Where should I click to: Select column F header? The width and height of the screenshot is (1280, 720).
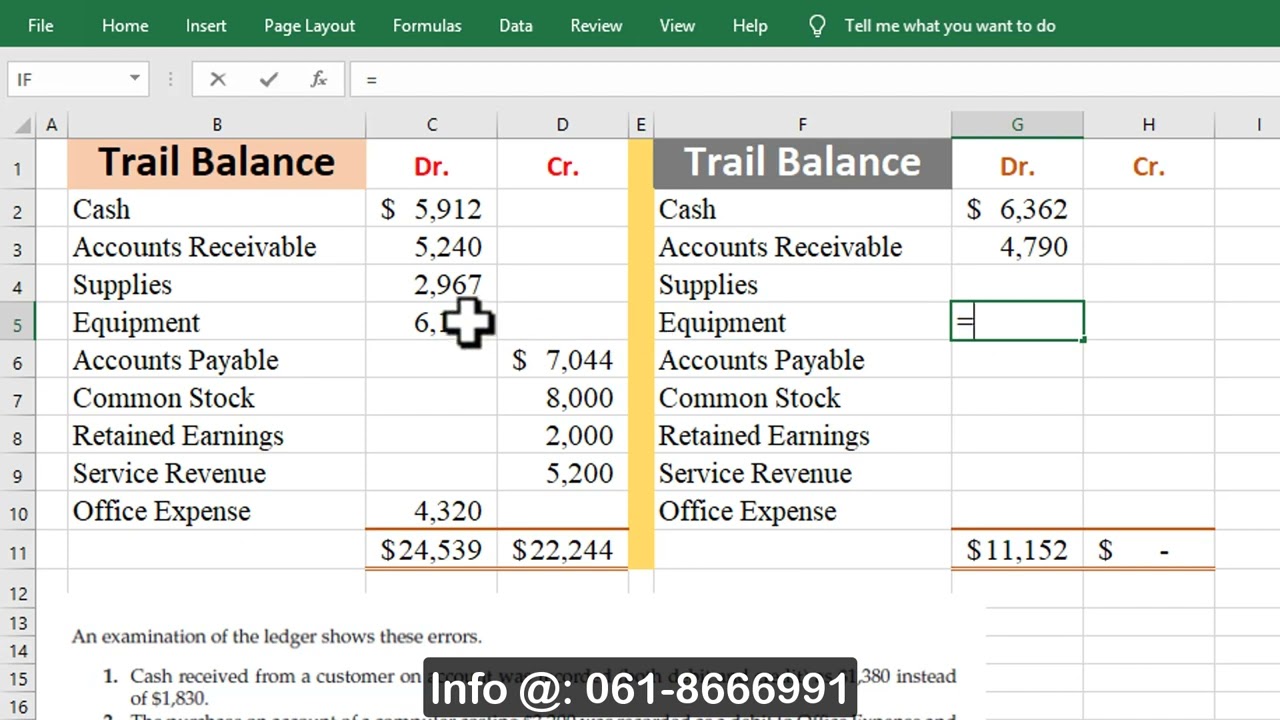tap(802, 125)
